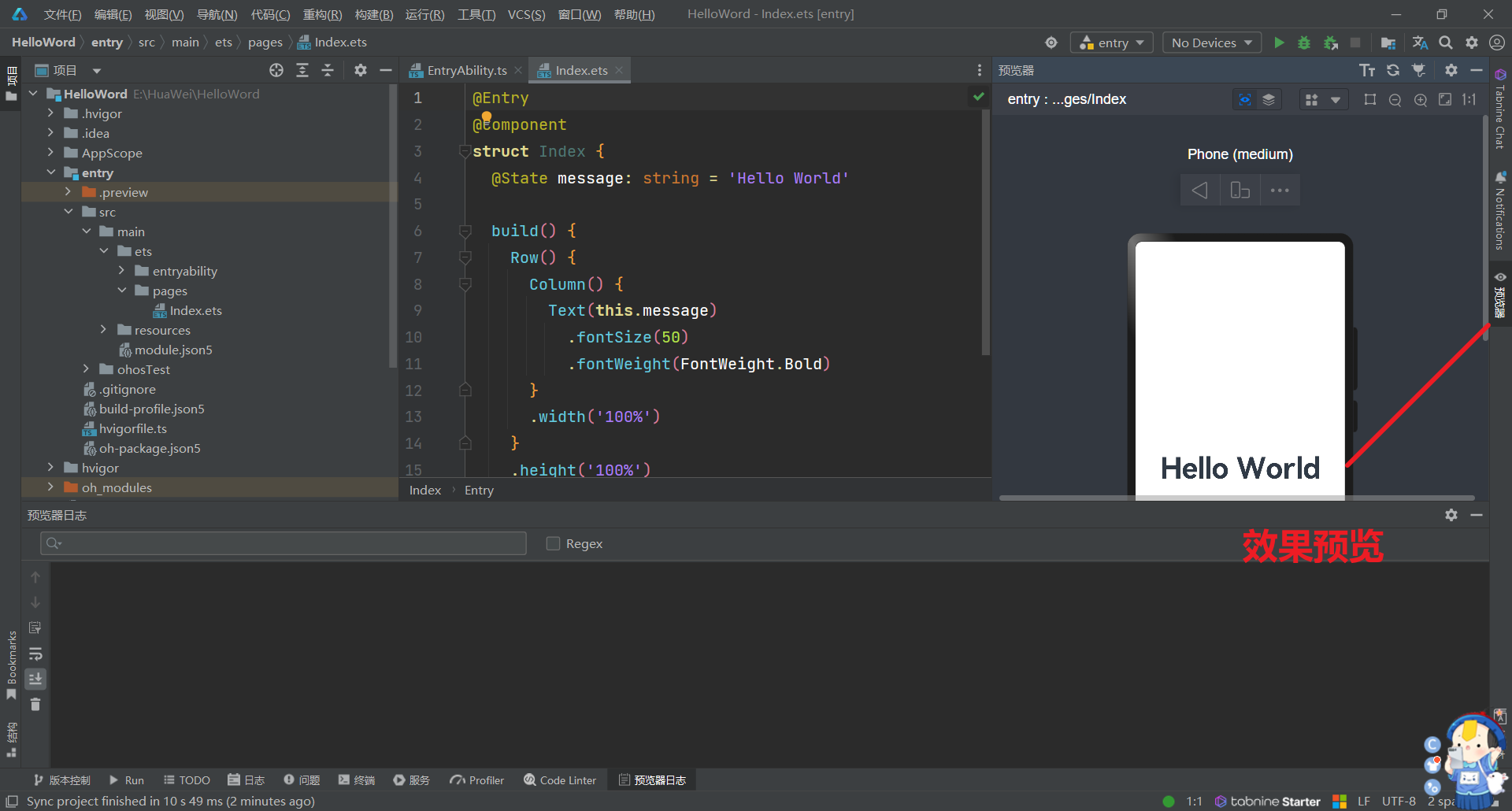
Task: Expand the resources folder
Action: coord(103,330)
